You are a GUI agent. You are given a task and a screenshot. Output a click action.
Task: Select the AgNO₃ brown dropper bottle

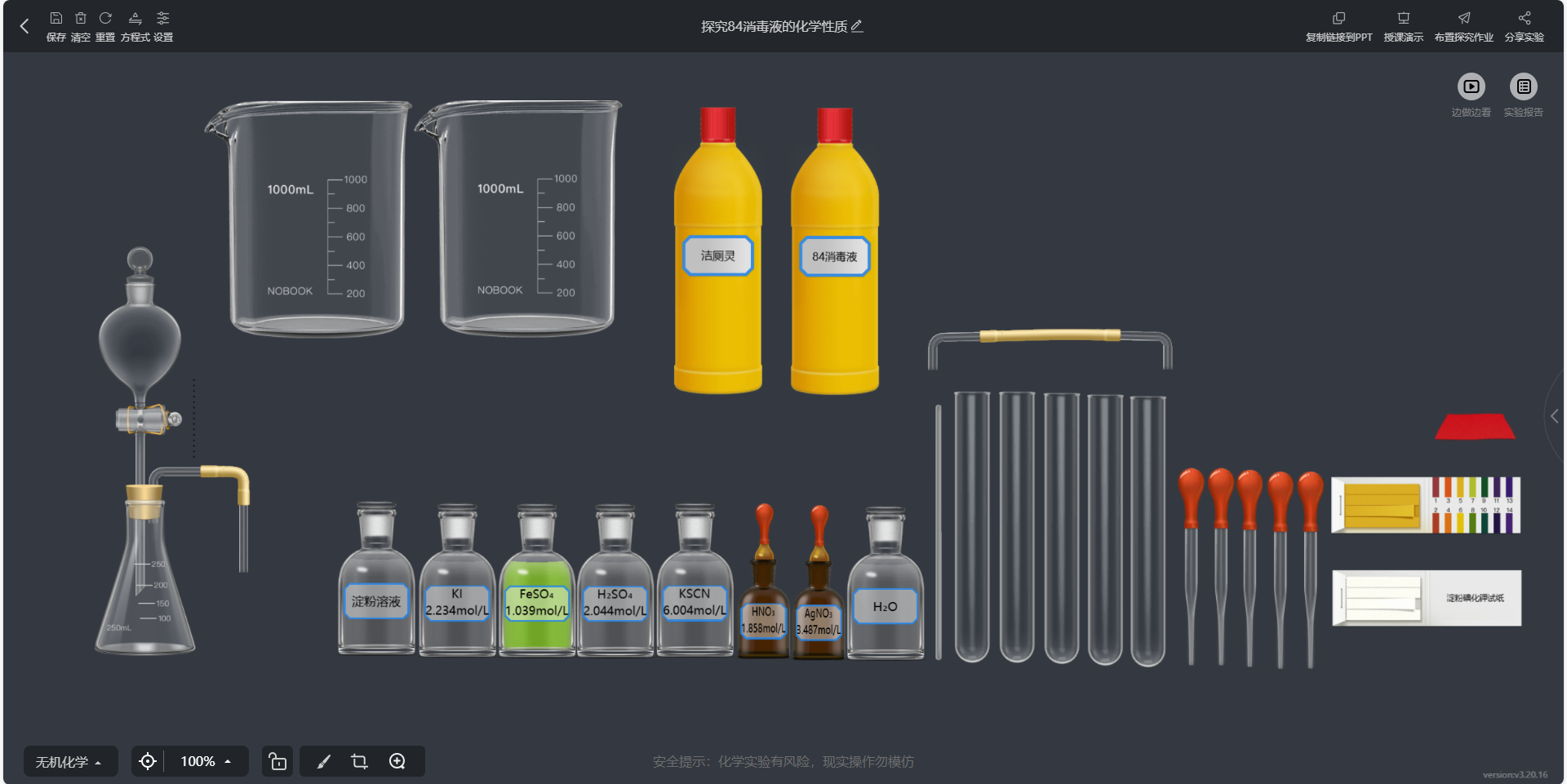click(819, 583)
